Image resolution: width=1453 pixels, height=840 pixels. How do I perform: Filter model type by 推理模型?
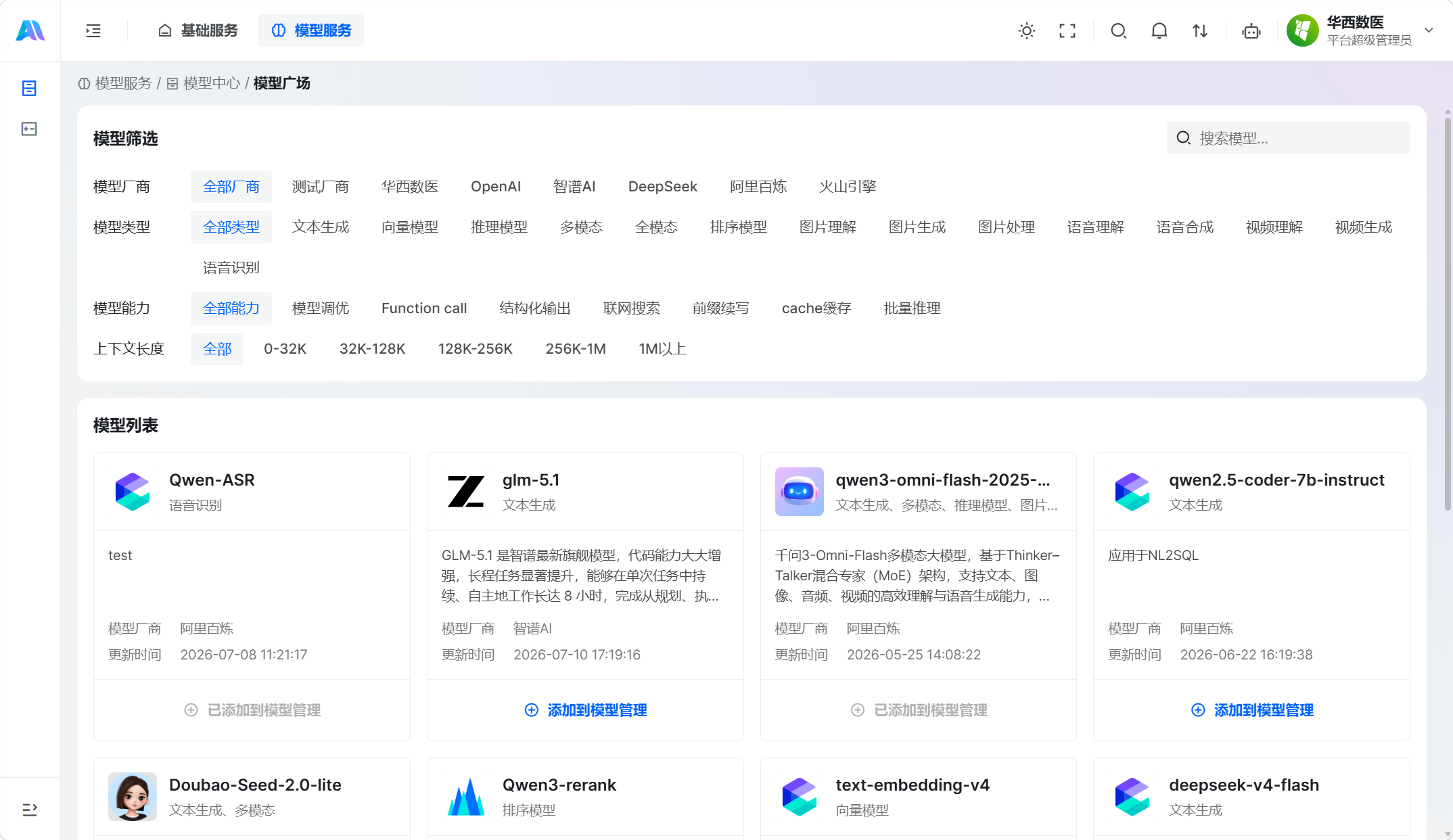(x=499, y=227)
